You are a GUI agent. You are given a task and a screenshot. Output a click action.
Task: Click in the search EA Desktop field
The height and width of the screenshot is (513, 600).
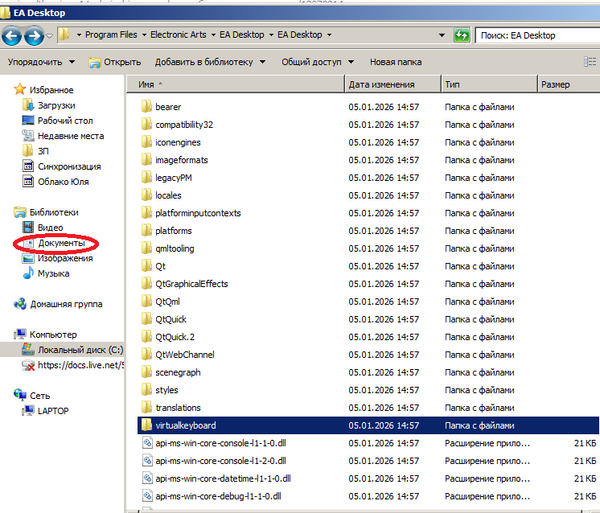[x=533, y=35]
